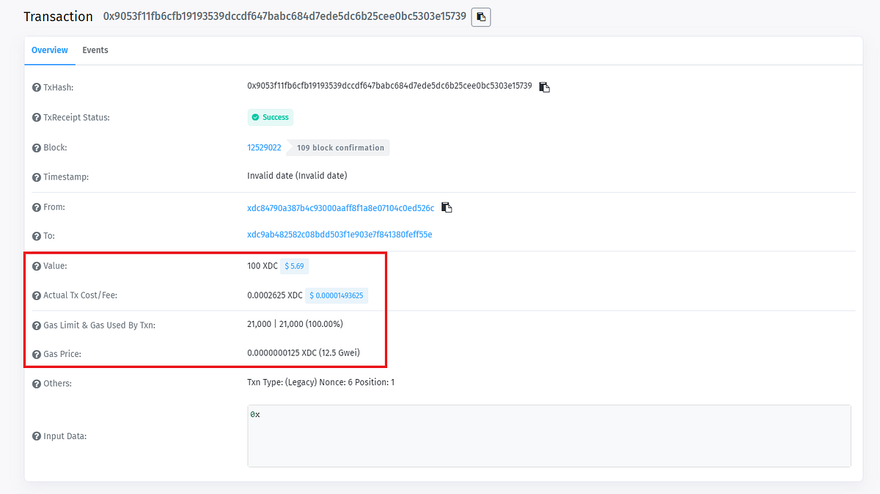Click help icon next to Block
Screen dimensions: 880x494
pos(37,148)
